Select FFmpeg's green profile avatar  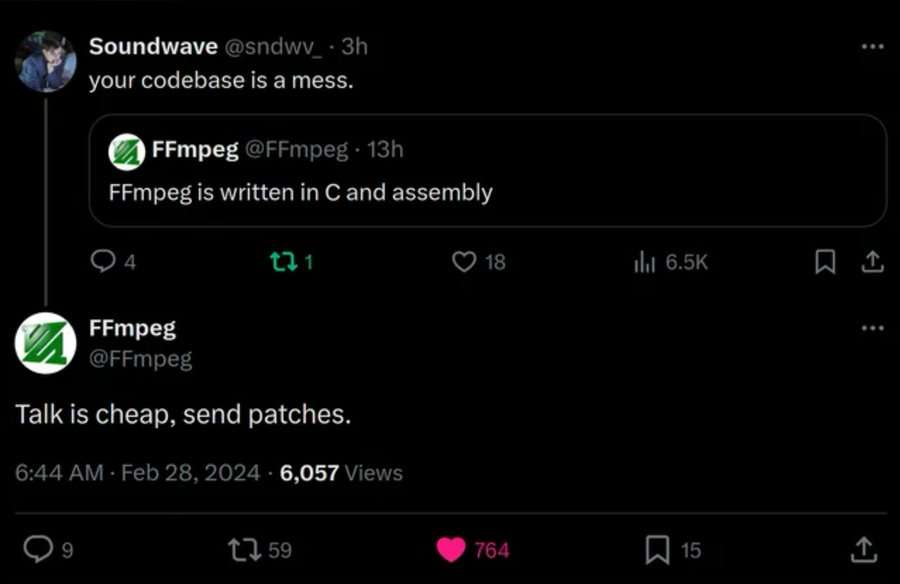(x=45, y=343)
